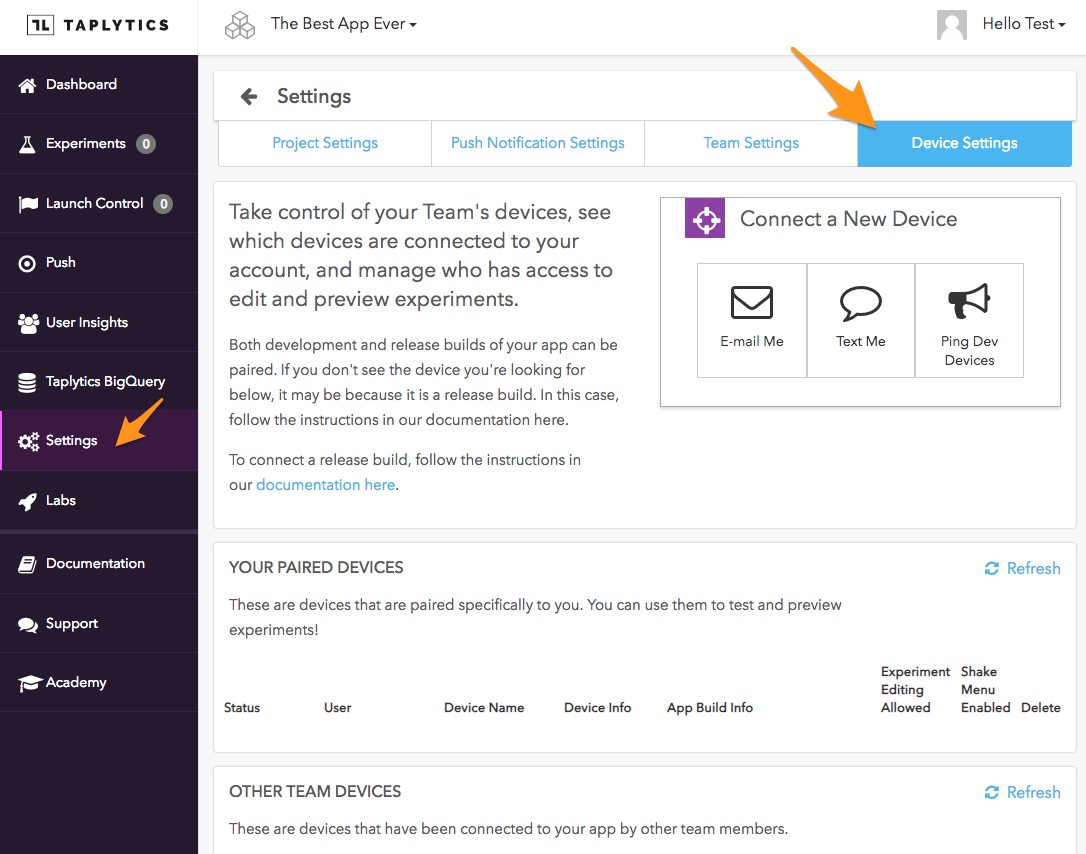Go to Push in sidebar
Screen dimensions: 1086x854
pos(99,263)
